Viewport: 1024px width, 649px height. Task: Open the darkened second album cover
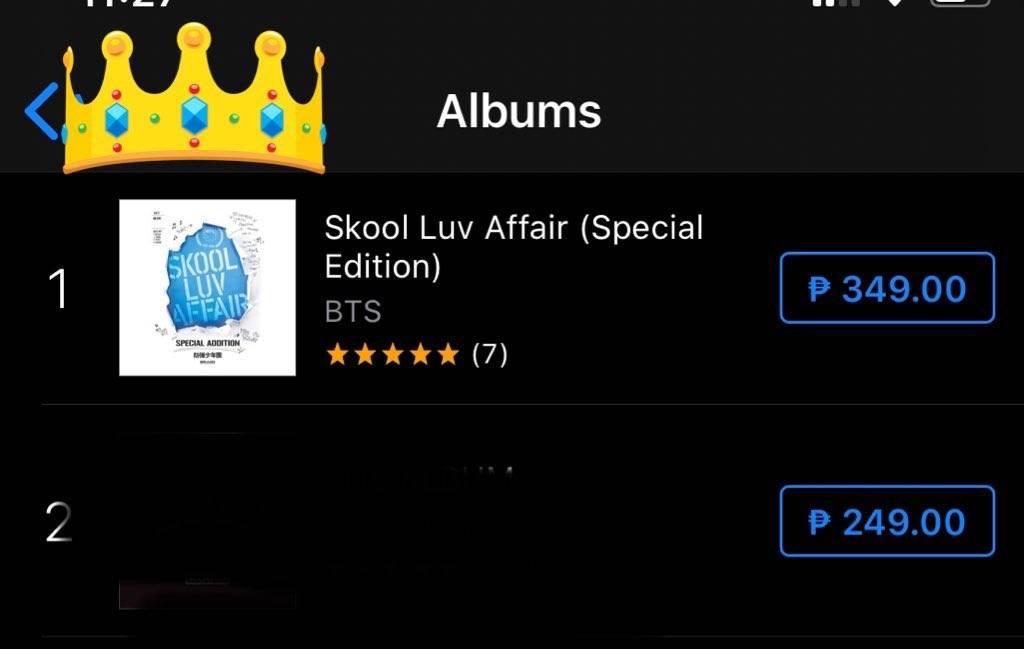tap(207, 522)
